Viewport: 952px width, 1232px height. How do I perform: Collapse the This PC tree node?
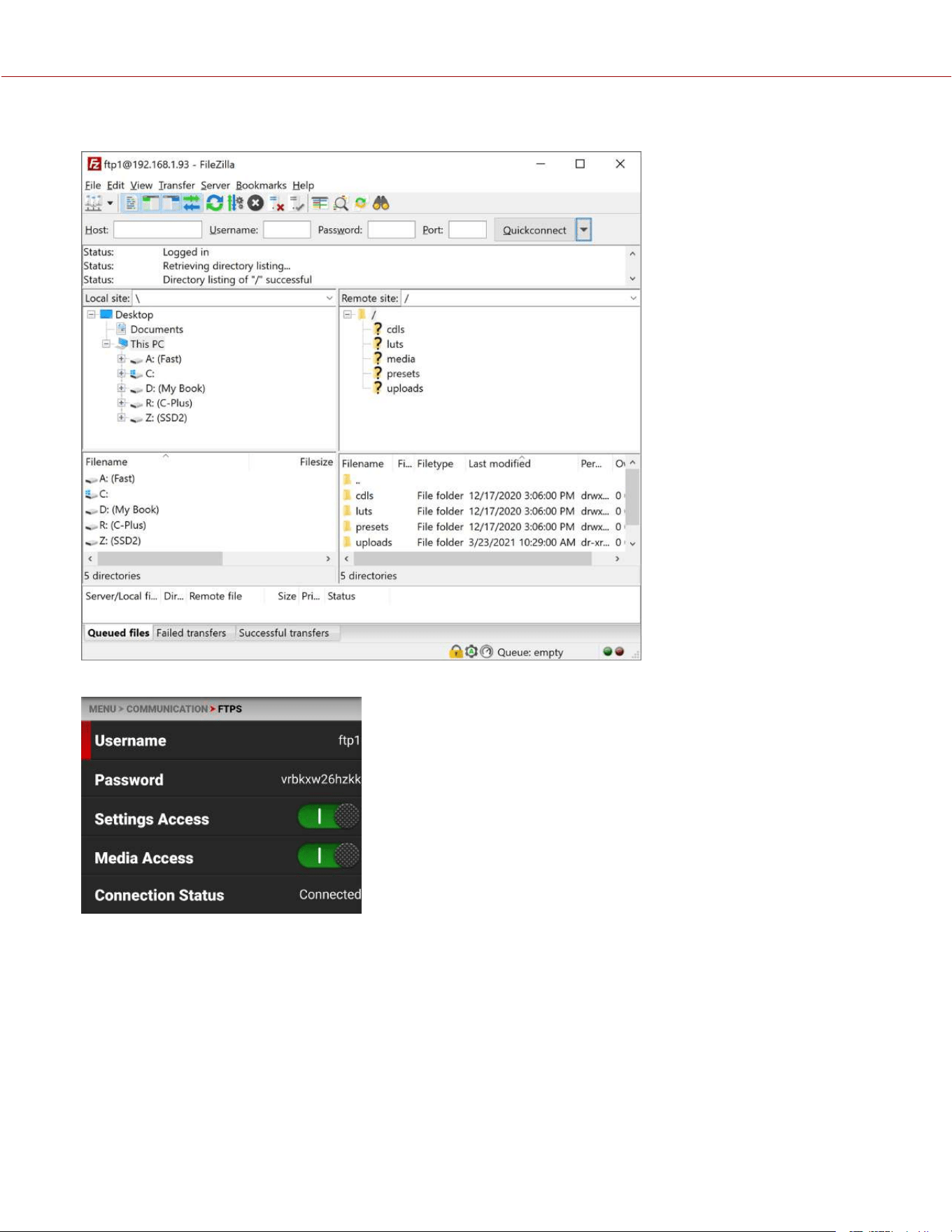pyautogui.click(x=106, y=344)
